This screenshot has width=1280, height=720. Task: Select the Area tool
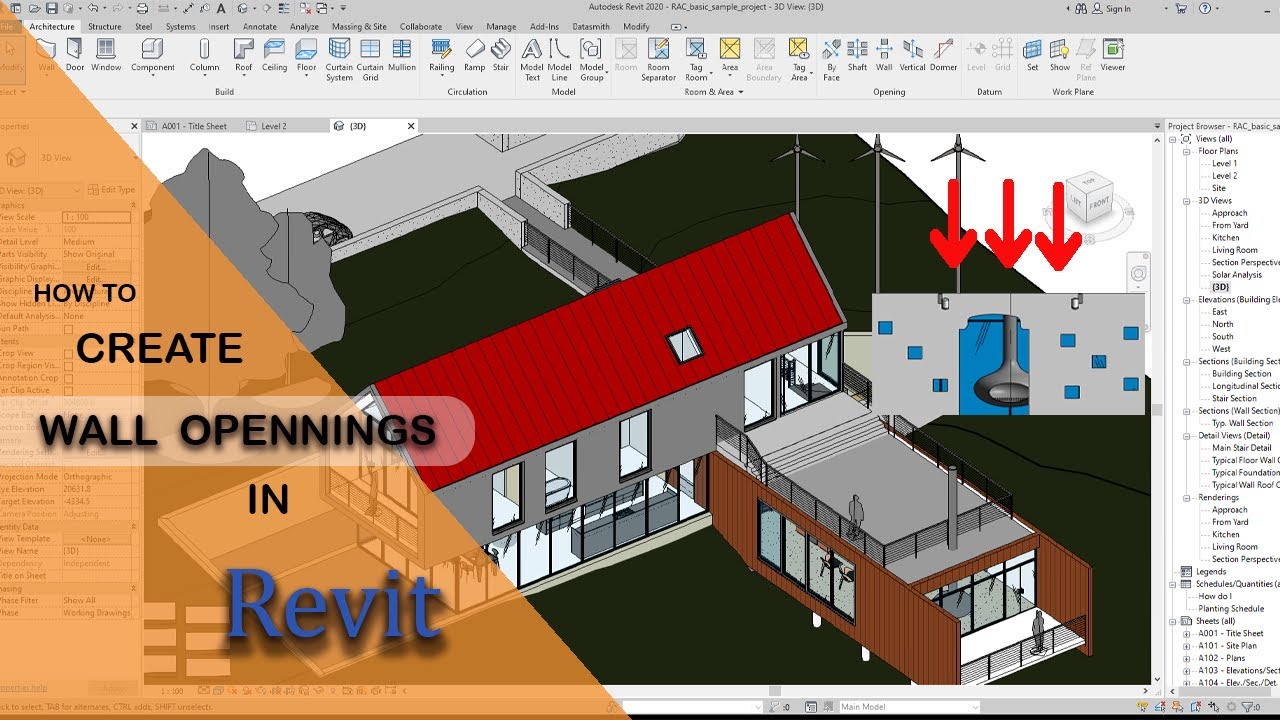tap(730, 55)
